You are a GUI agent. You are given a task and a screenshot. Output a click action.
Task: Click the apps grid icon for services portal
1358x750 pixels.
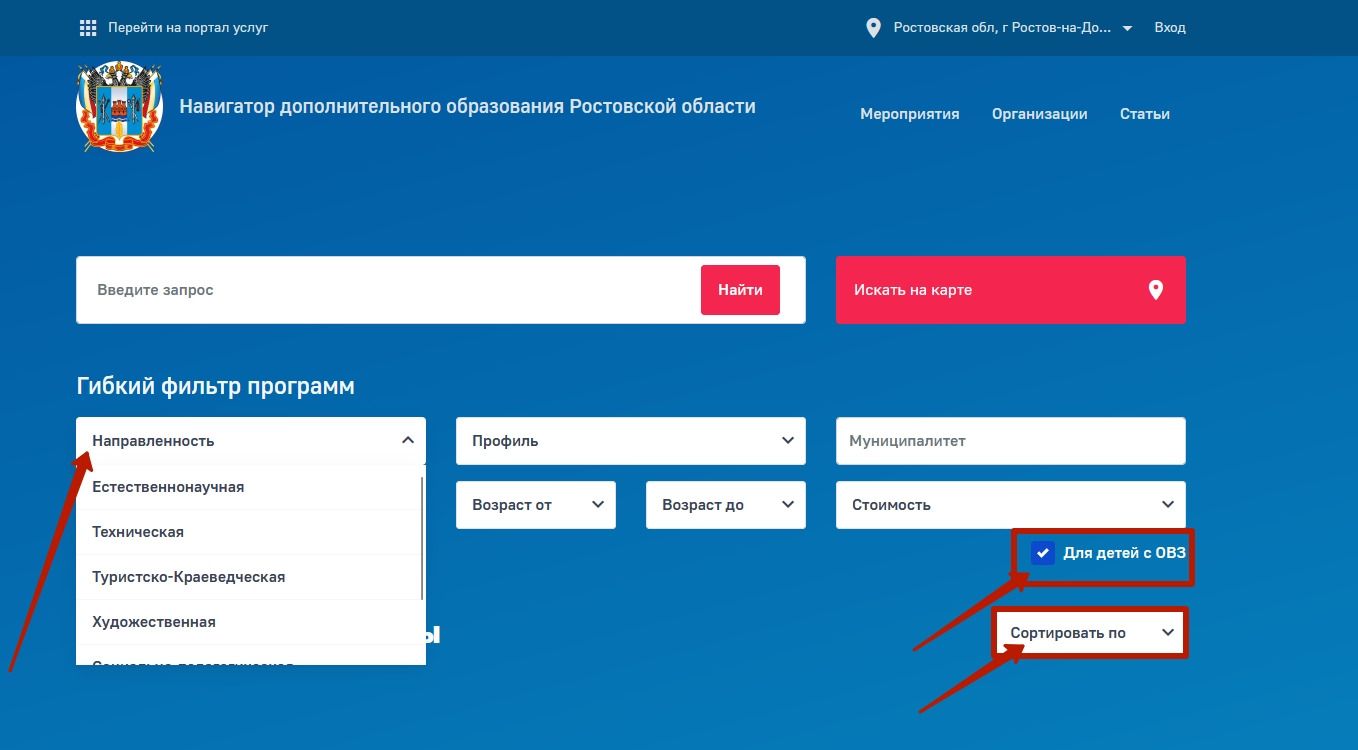88,28
